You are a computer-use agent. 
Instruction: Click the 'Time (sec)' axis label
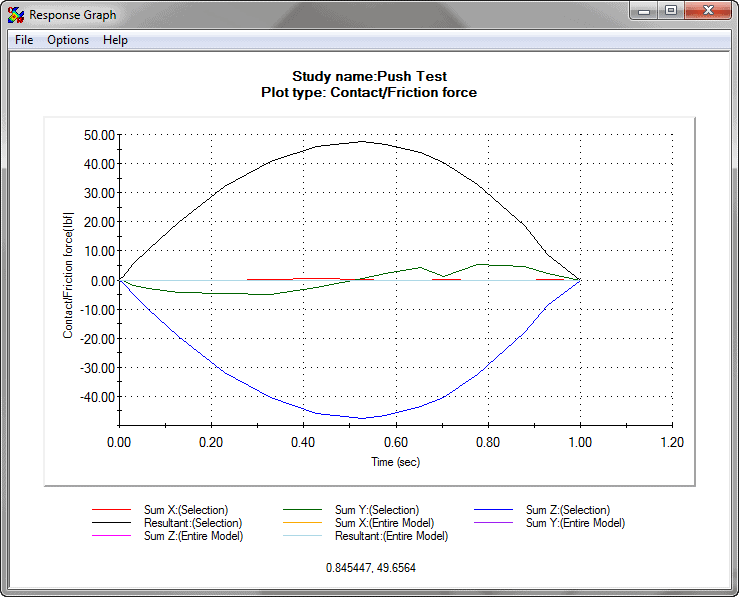click(x=395, y=462)
